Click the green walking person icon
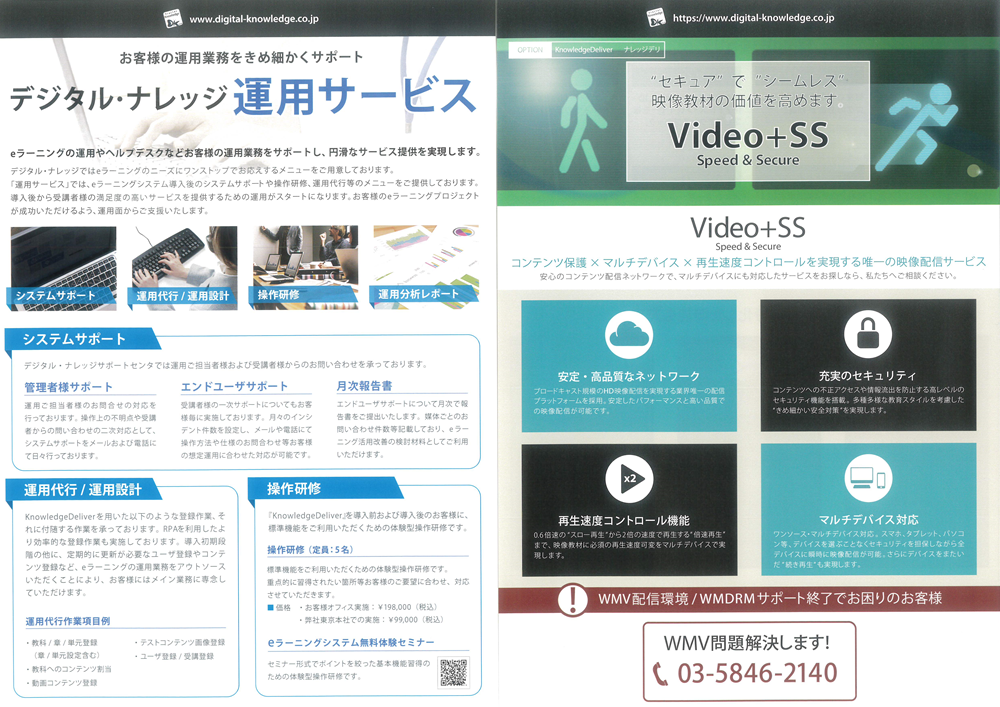Image resolution: width=1000 pixels, height=707 pixels. click(582, 120)
